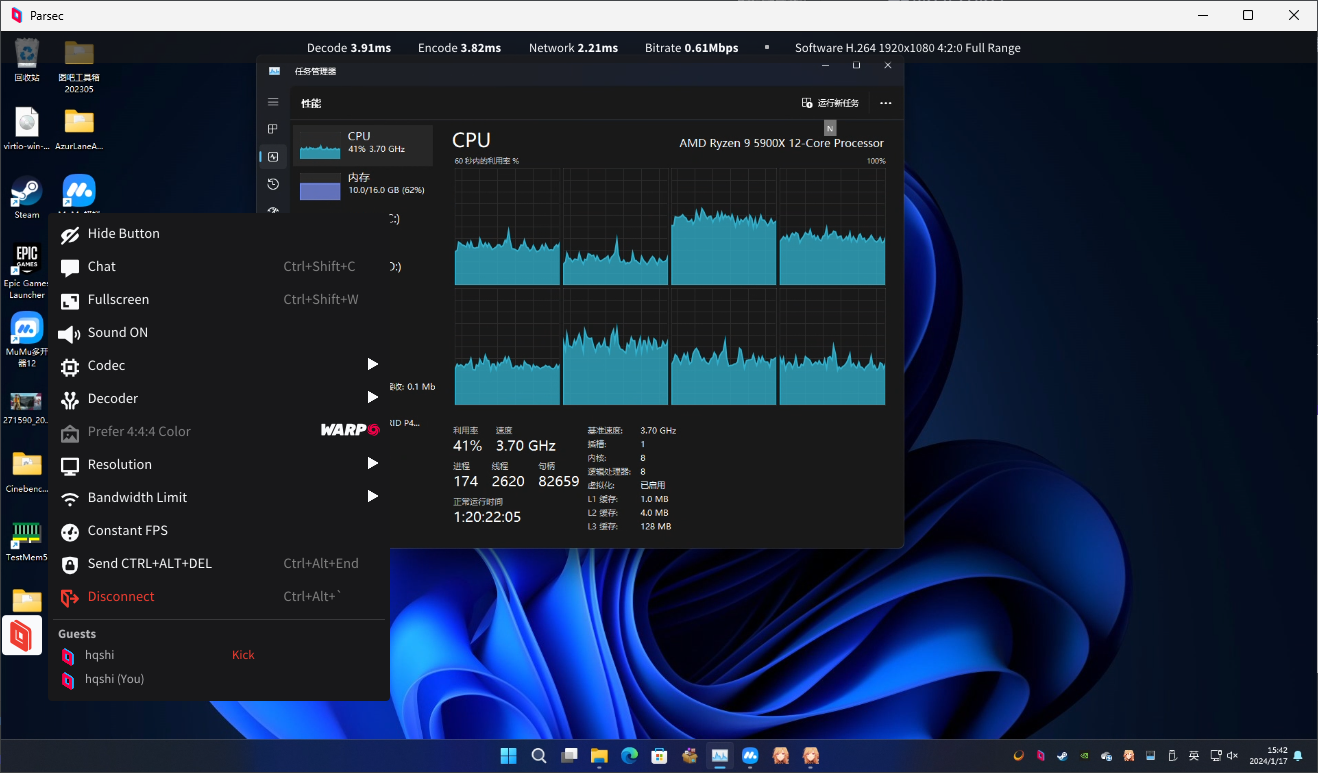
Task: Click the AMD Ryzen 9 5900X processor name
Action: point(781,143)
